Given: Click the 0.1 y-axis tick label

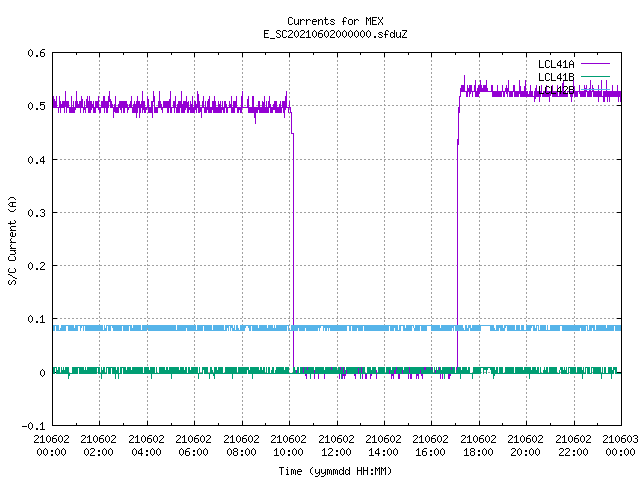Looking at the screenshot, I should 36,319.
